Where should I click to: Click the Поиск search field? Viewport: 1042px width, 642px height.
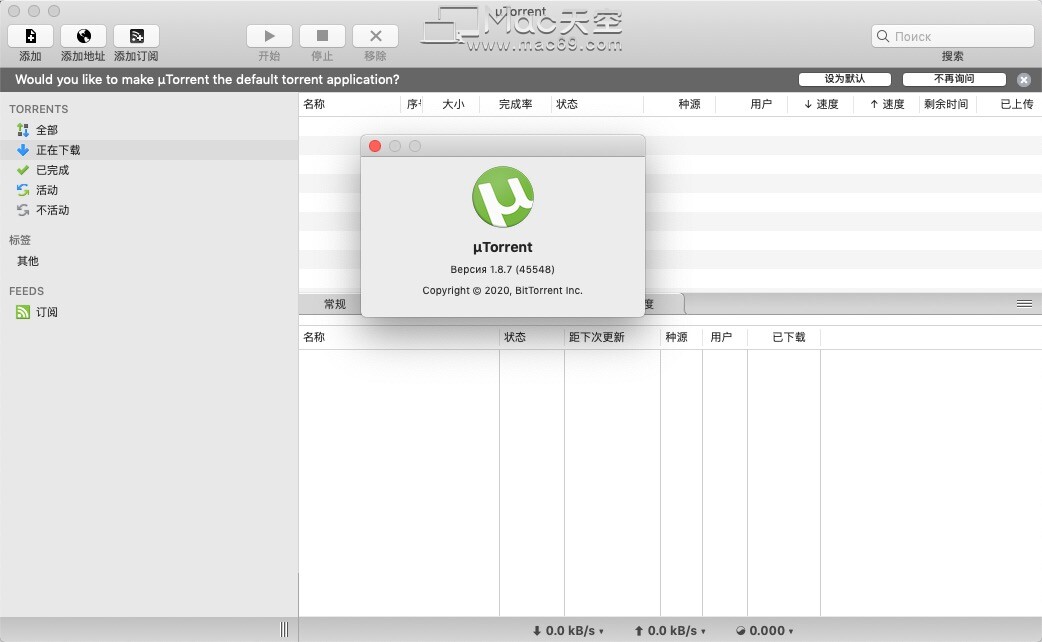click(x=951, y=35)
